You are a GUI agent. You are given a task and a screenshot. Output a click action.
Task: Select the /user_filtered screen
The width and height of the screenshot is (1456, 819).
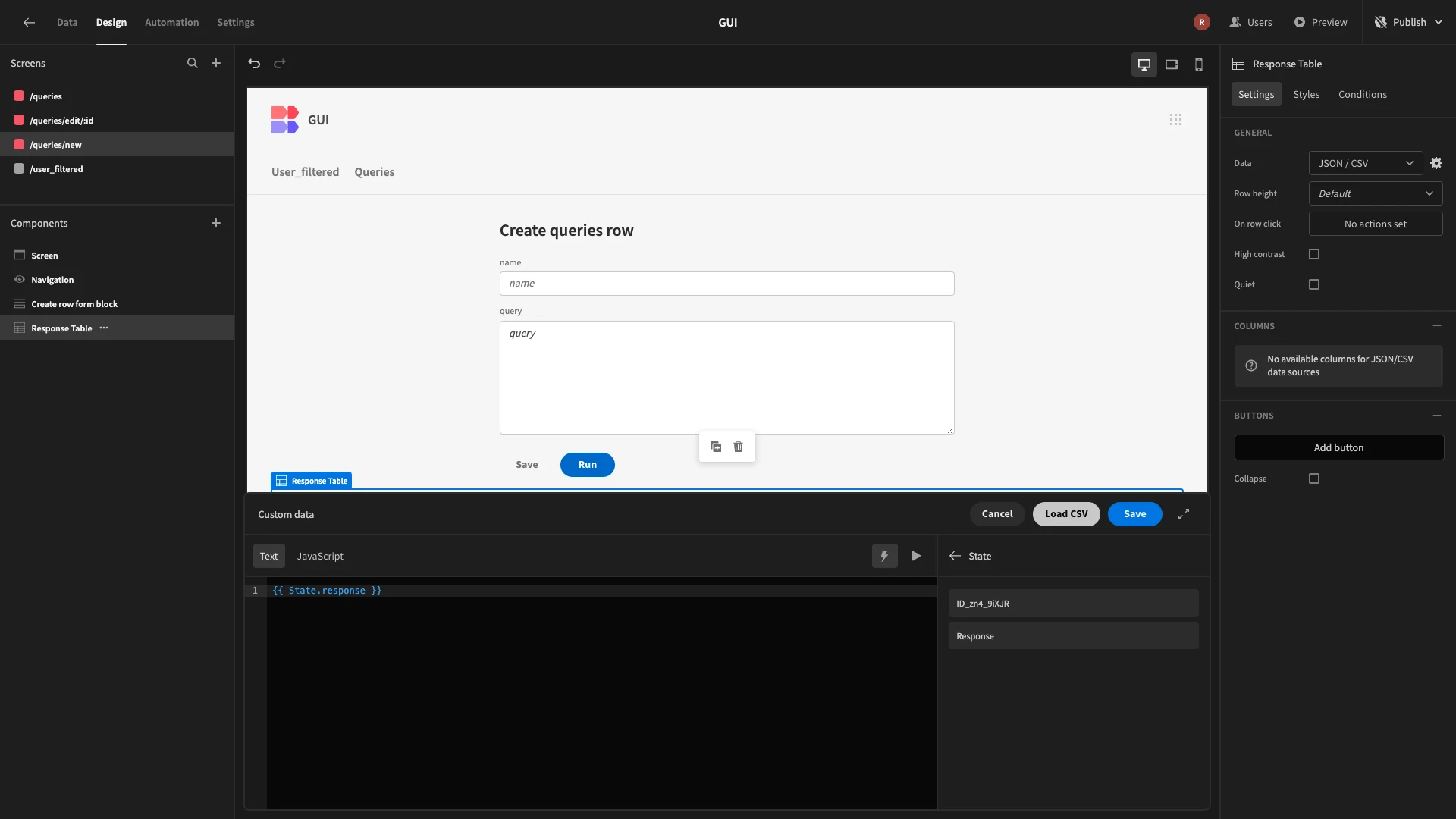117,169
